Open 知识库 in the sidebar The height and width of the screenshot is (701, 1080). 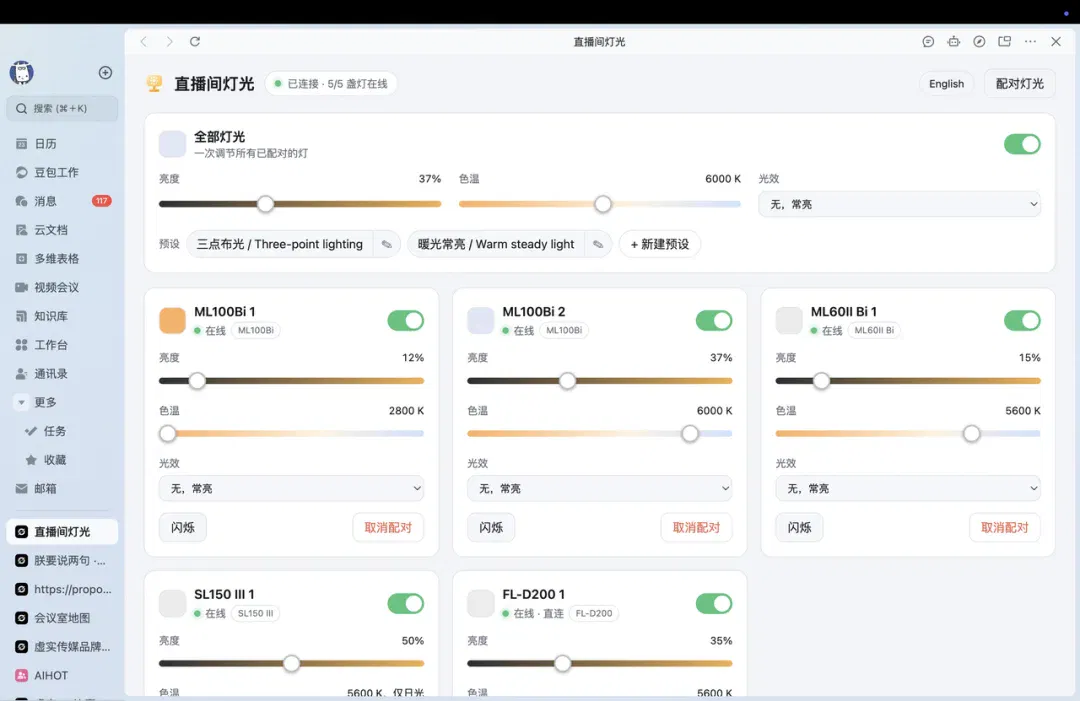[x=62, y=316]
